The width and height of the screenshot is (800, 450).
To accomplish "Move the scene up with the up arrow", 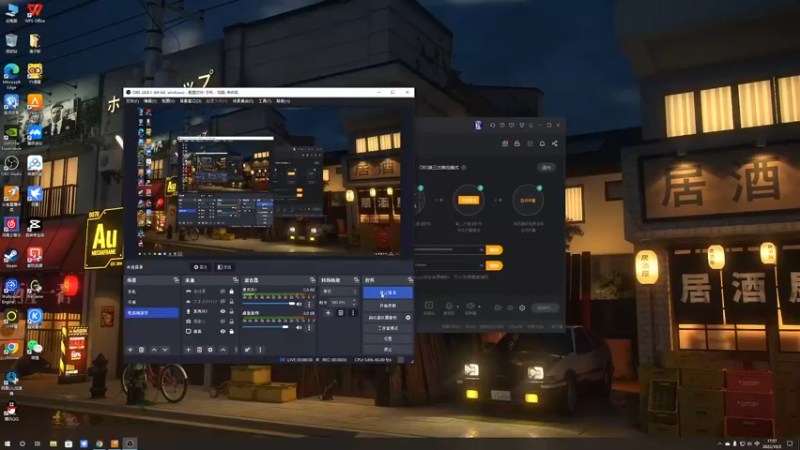I will coord(154,350).
